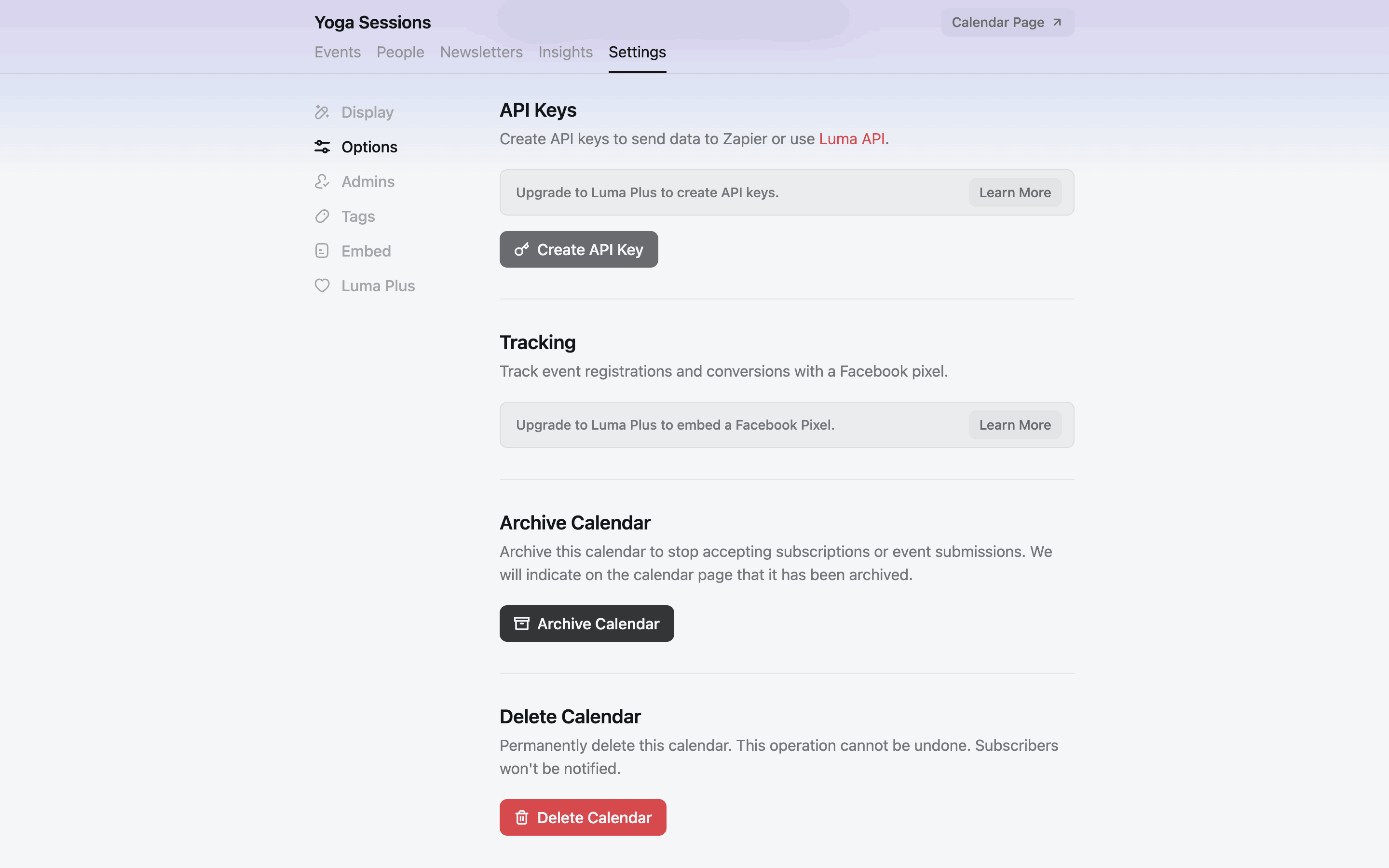Click the Admins person icon
The height and width of the screenshot is (868, 1389).
[x=322, y=181]
